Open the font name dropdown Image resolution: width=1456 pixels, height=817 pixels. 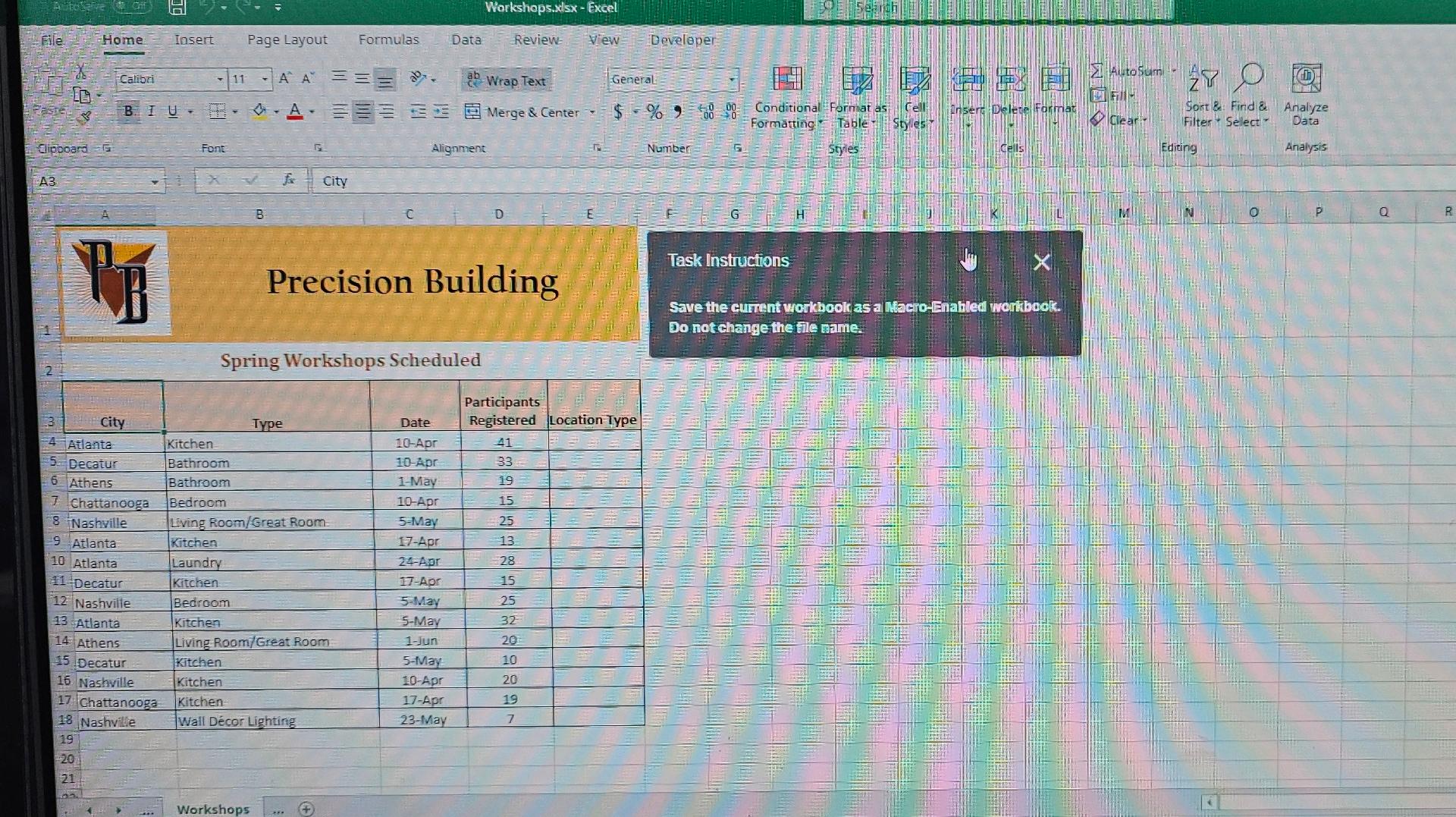(220, 79)
